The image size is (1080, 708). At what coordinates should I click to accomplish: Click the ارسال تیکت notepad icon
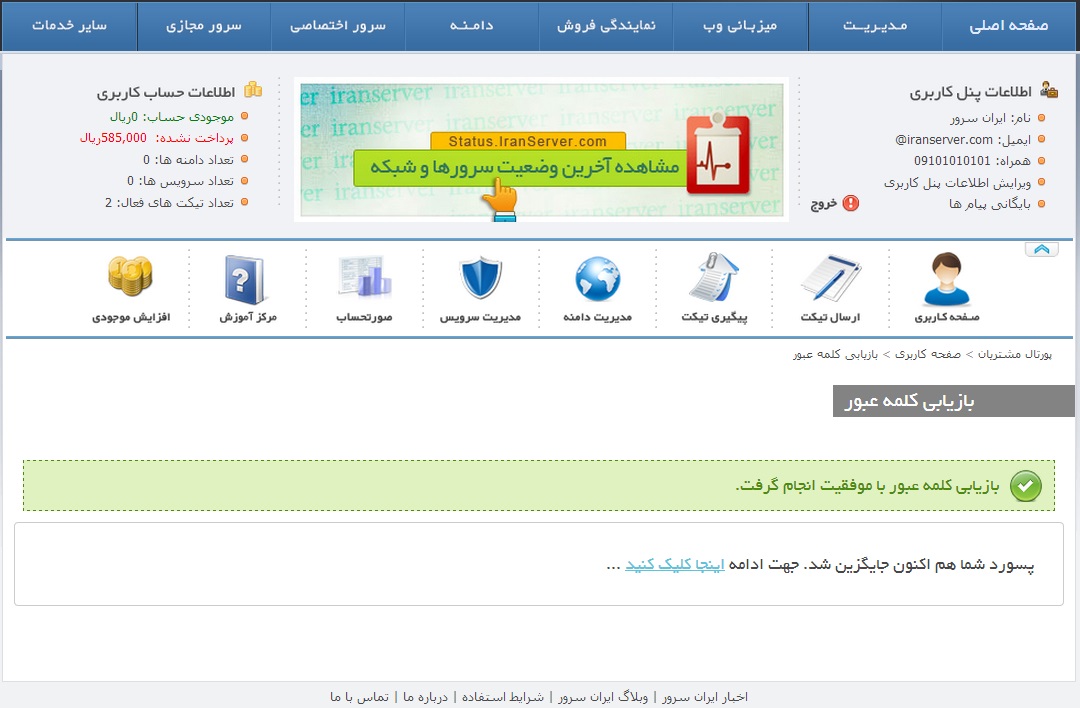831,278
